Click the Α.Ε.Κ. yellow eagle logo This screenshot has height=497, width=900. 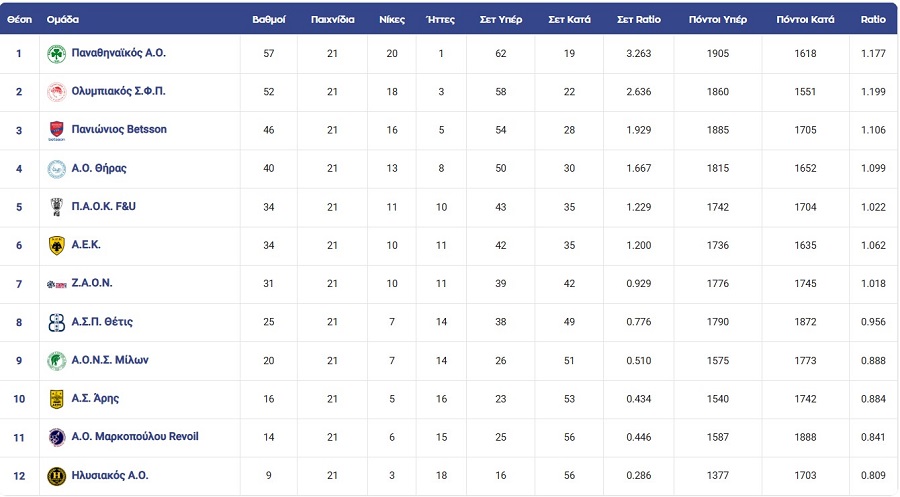(57, 245)
